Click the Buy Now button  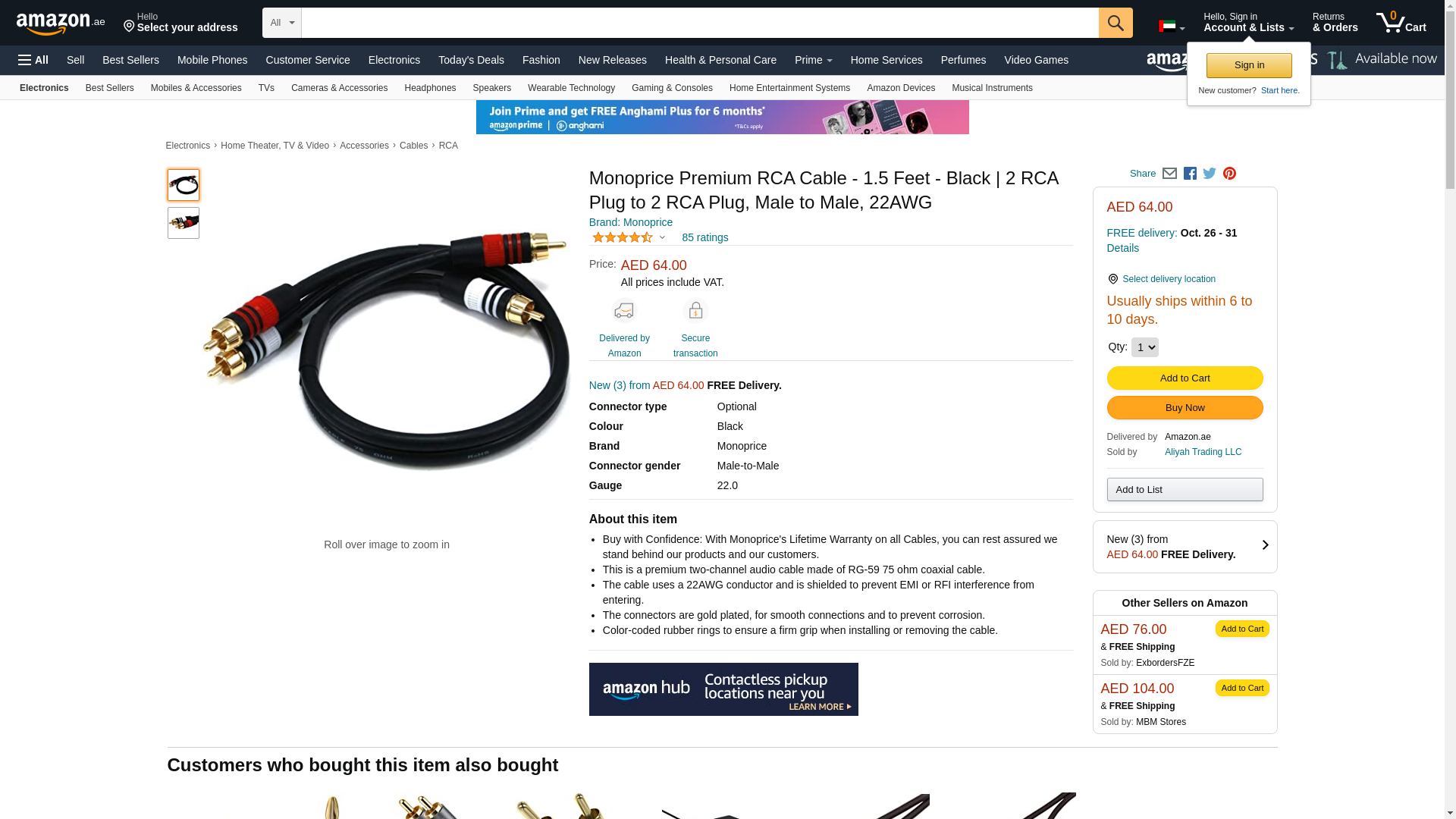point(1185,408)
